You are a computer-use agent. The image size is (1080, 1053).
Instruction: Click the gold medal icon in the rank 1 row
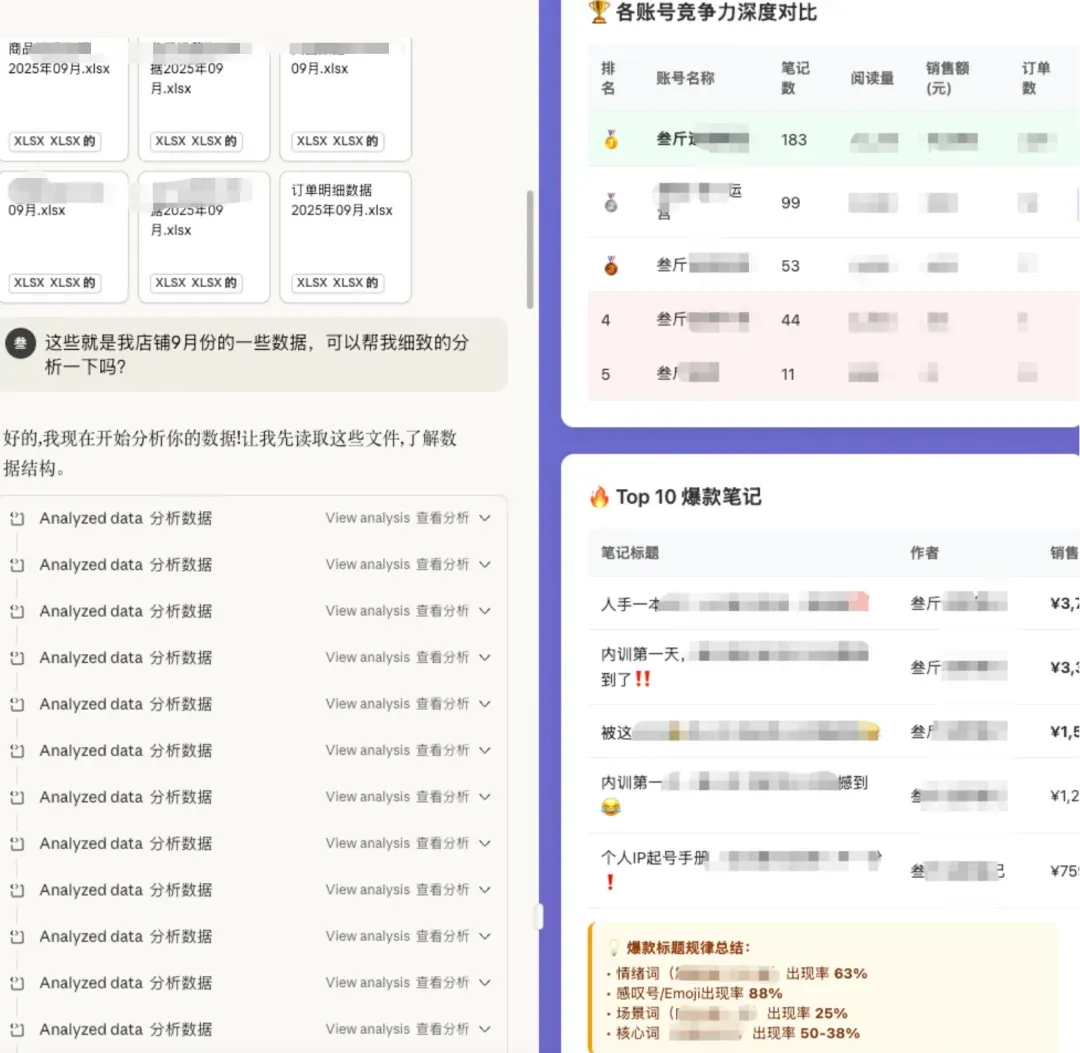tap(612, 140)
